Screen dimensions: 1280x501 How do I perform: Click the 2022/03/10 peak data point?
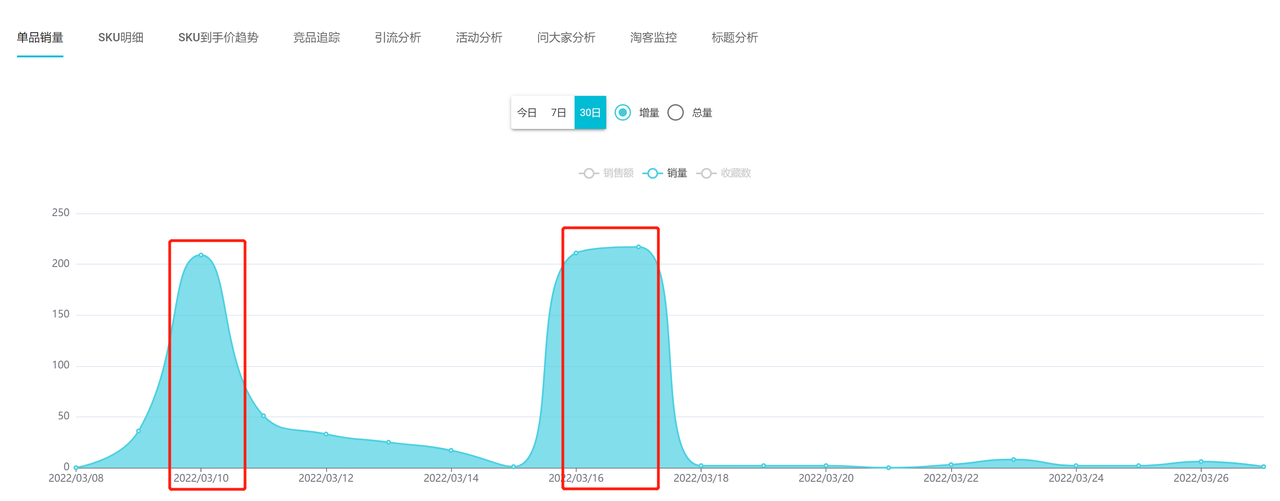point(201,255)
